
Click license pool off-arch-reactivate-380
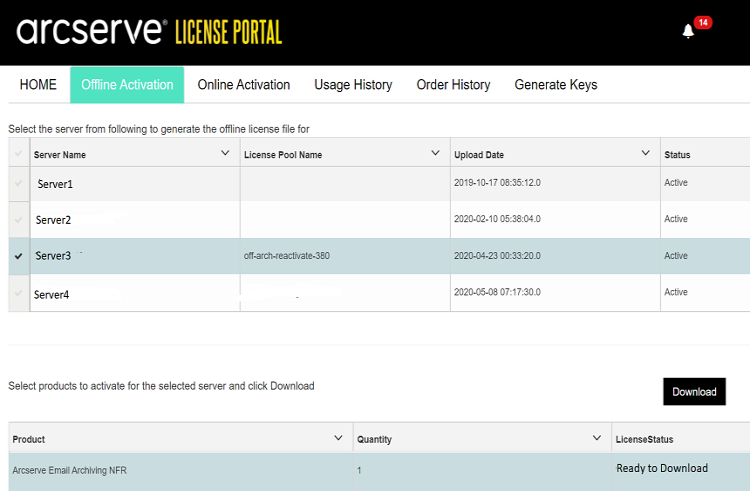coord(287,256)
